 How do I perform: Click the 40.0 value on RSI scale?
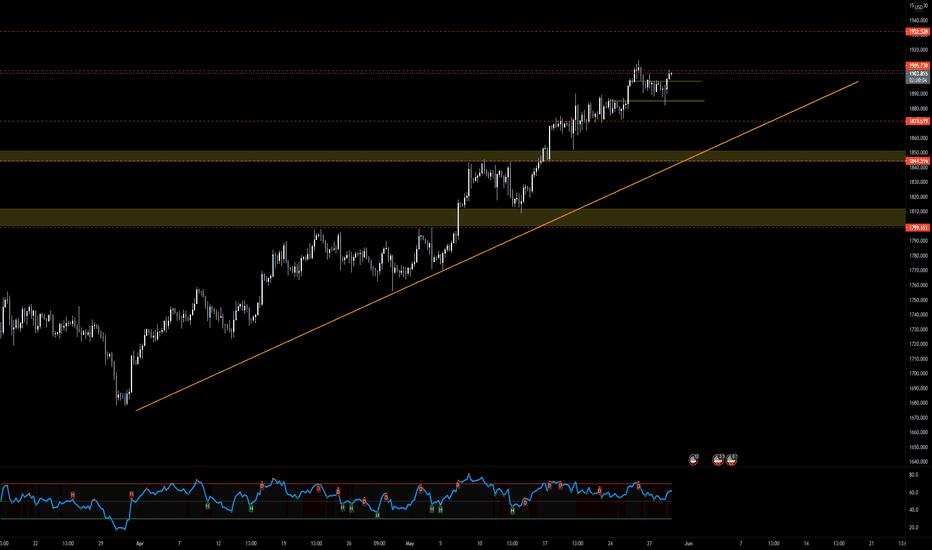pyautogui.click(x=914, y=510)
